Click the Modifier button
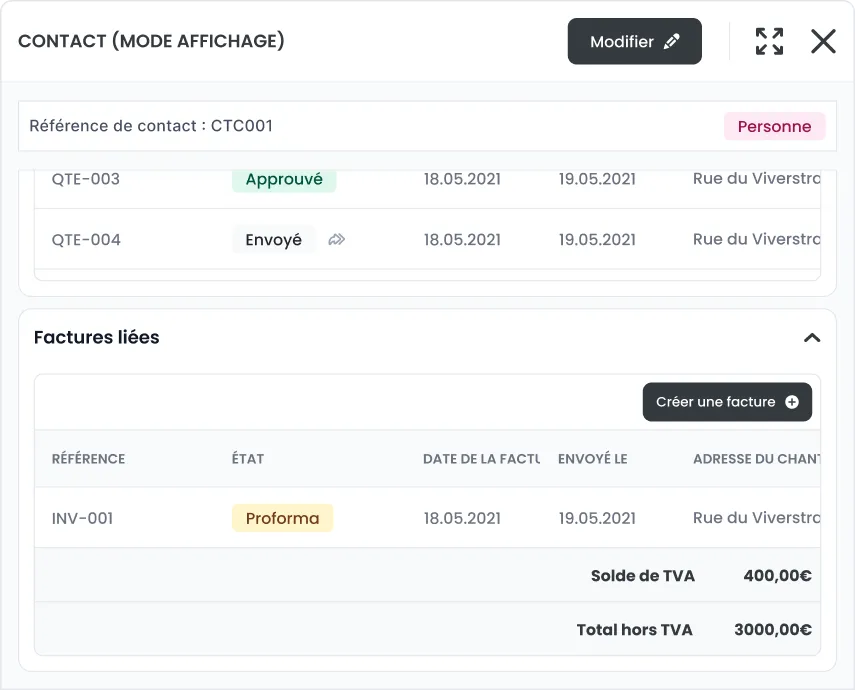Image resolution: width=855 pixels, height=690 pixels. point(634,42)
